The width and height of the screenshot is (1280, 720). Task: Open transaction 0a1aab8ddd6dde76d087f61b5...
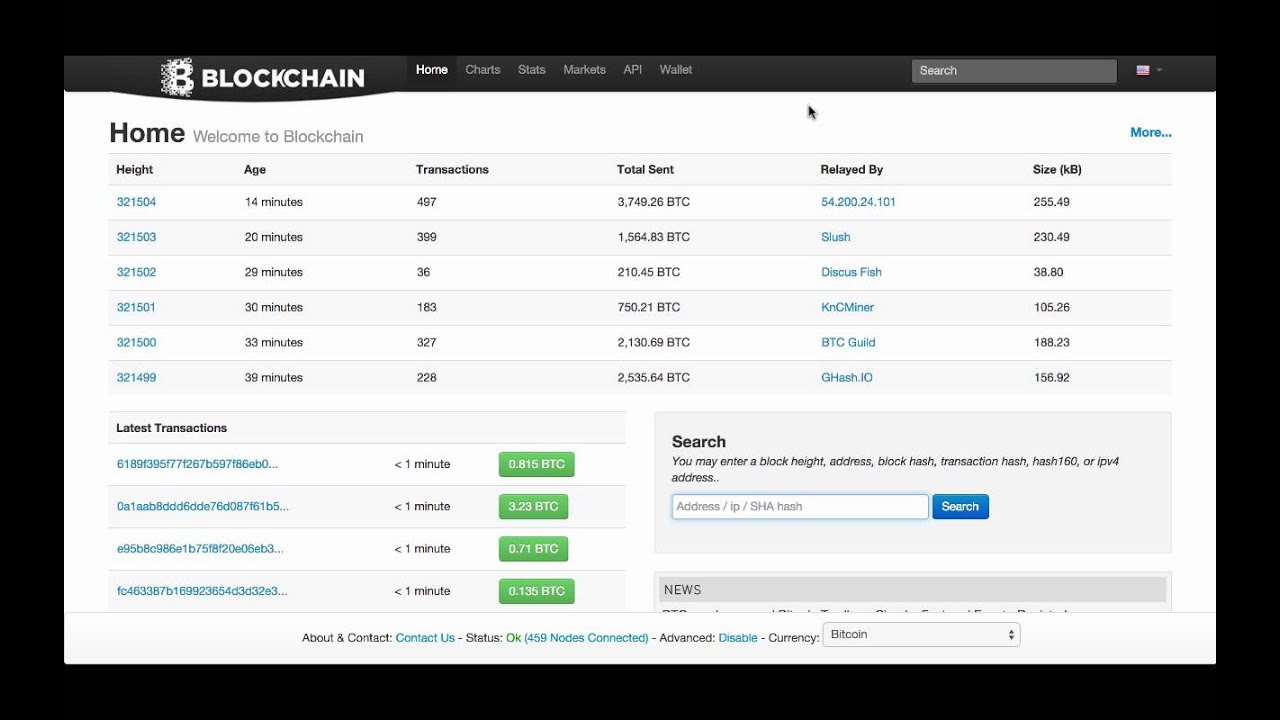[202, 506]
